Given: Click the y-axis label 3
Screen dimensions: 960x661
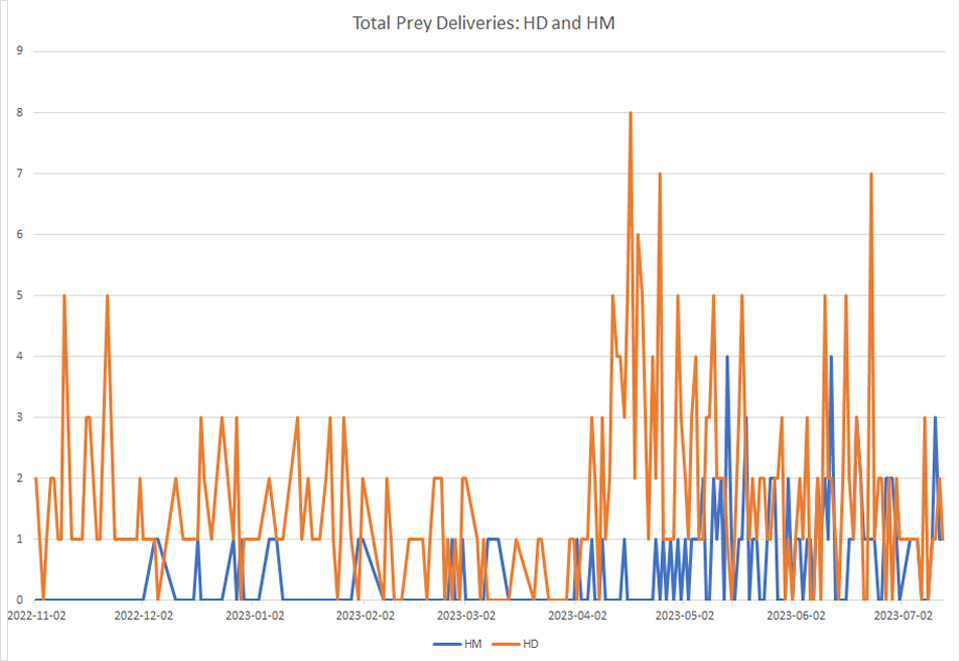Looking at the screenshot, I should coord(20,417).
